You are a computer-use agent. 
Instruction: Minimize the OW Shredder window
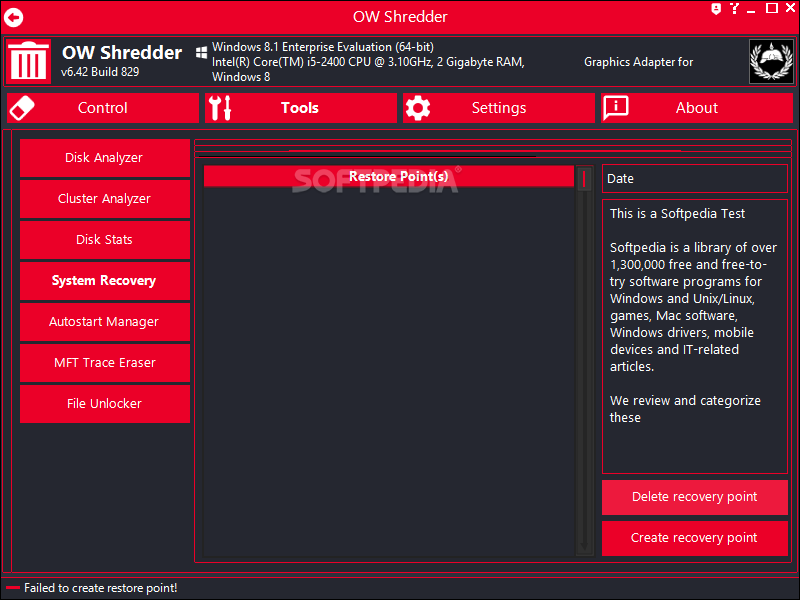(x=751, y=9)
